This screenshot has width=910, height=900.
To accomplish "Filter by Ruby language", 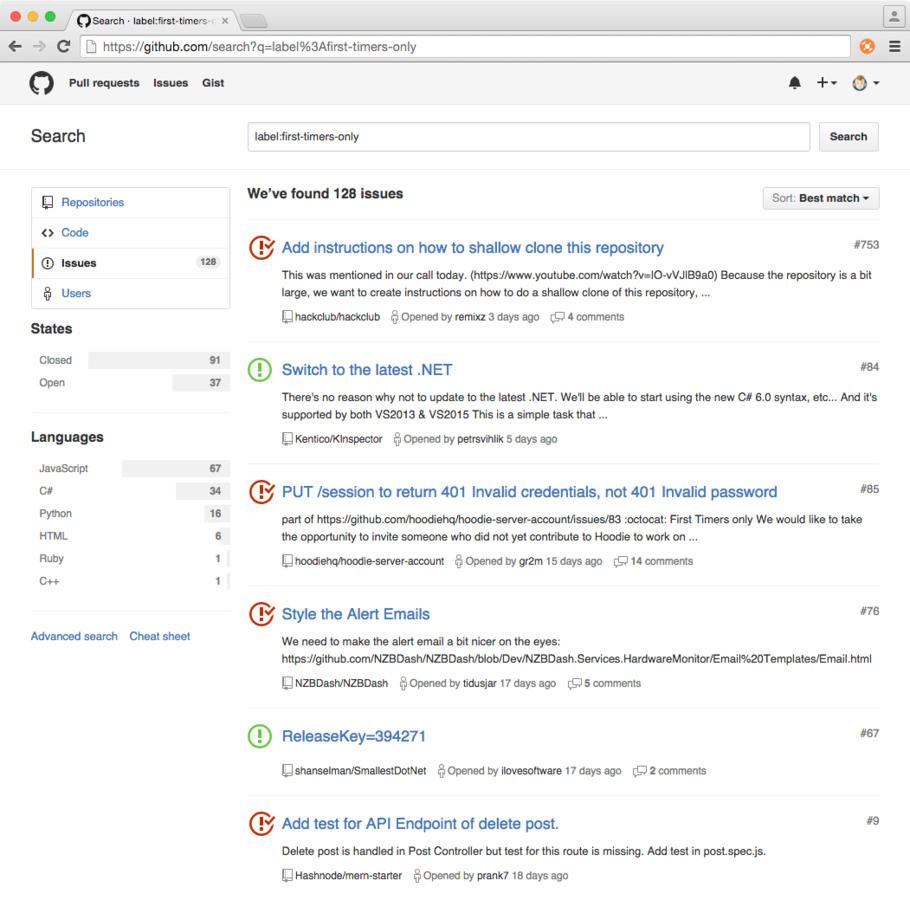I will click(x=131, y=559).
